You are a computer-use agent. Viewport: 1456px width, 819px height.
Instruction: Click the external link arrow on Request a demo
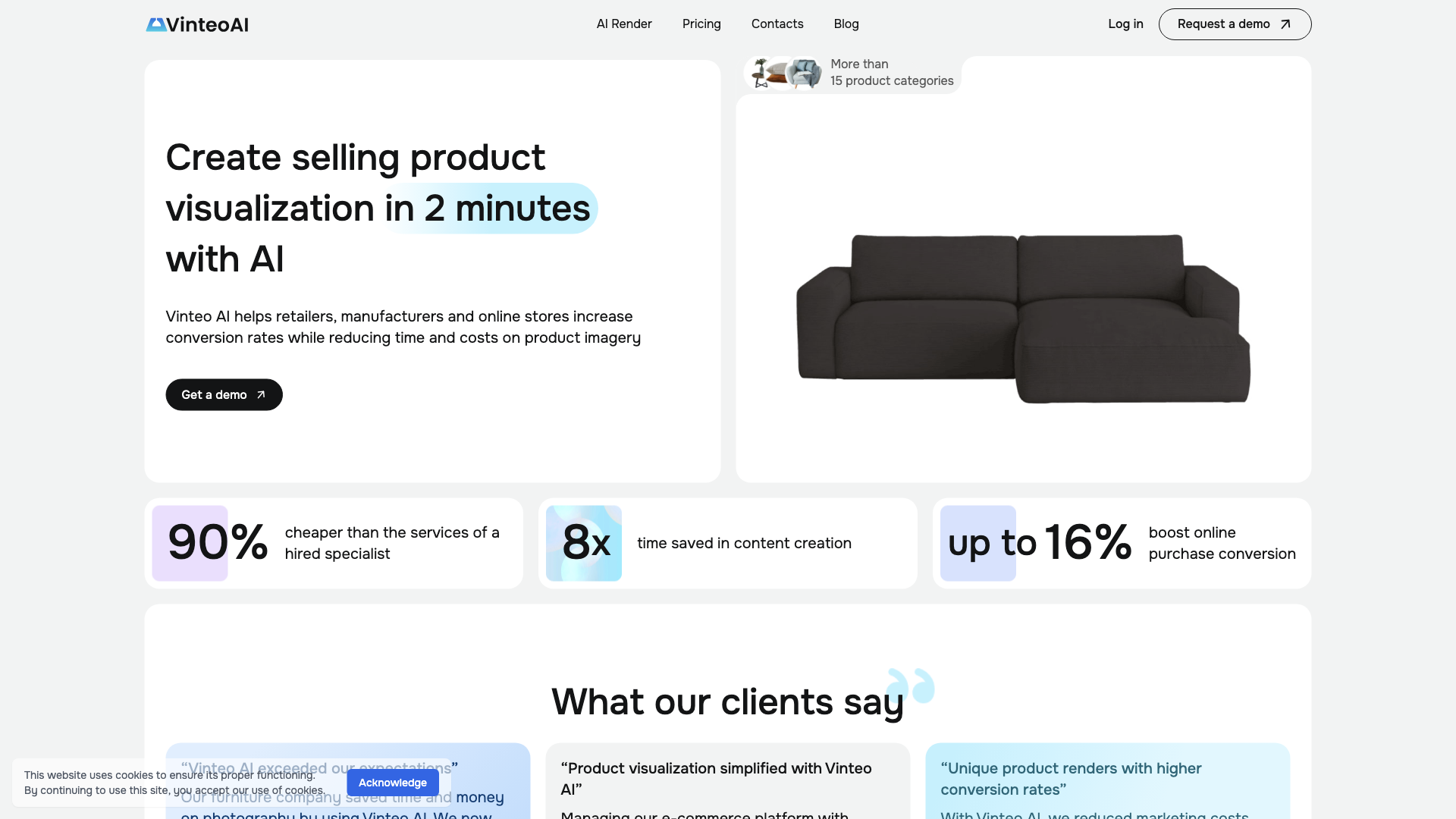click(x=1285, y=24)
